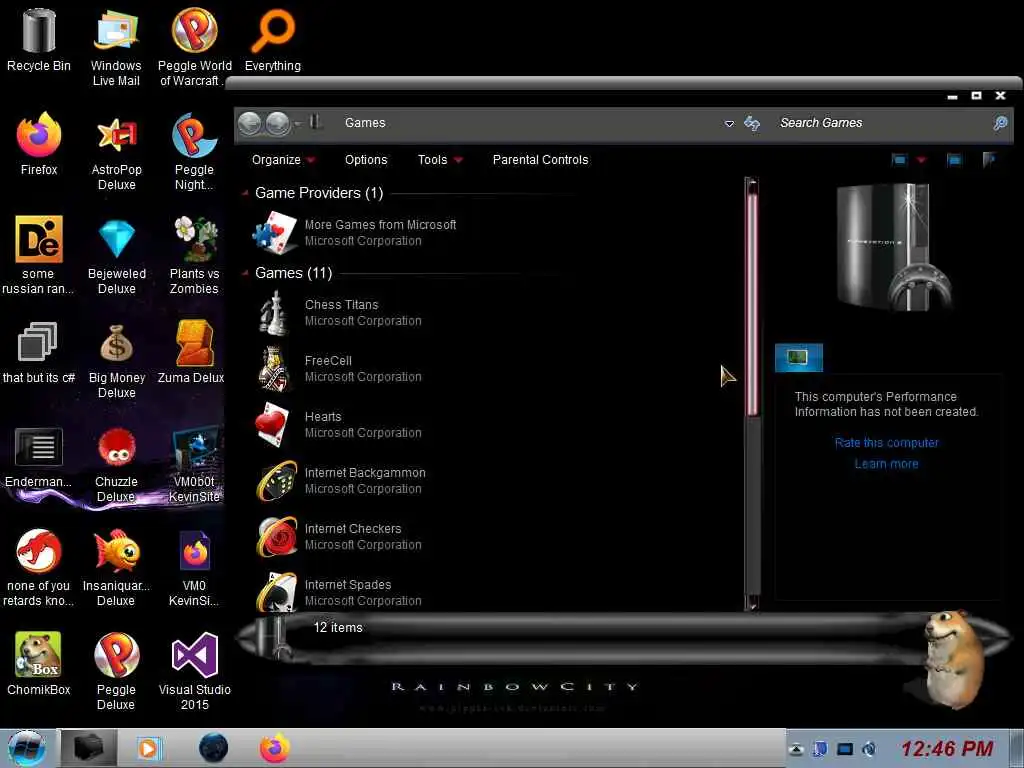
Task: Click the '12 items' status bar text
Action: [x=338, y=628]
